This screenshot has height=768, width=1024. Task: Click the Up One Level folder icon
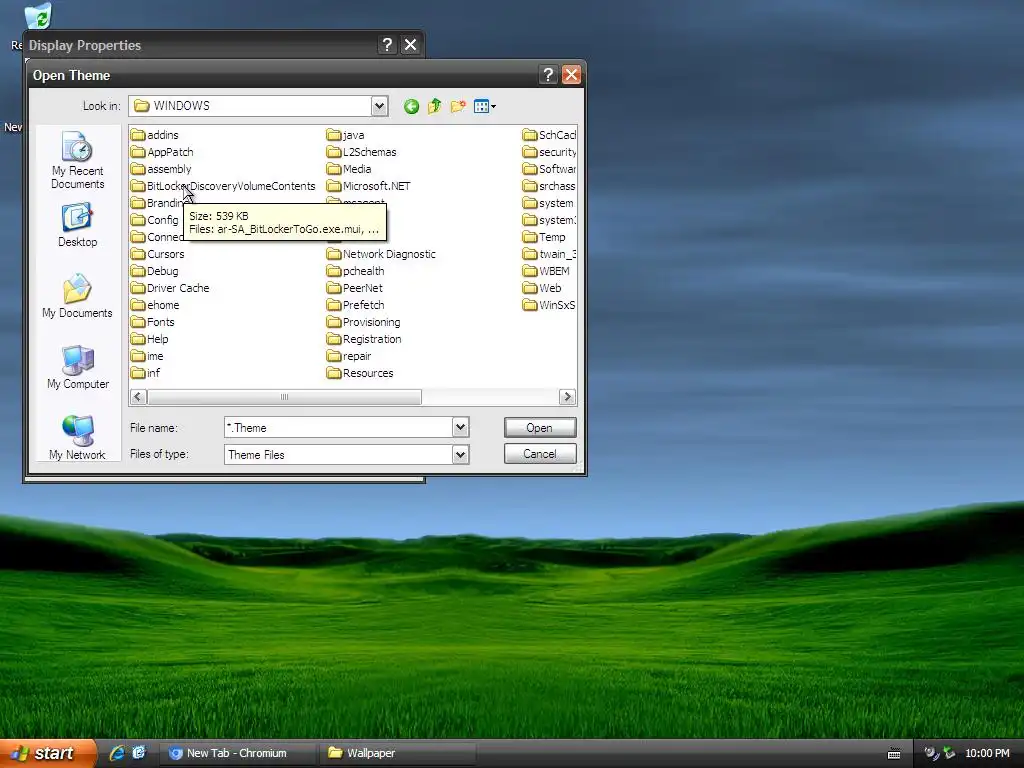pyautogui.click(x=434, y=106)
